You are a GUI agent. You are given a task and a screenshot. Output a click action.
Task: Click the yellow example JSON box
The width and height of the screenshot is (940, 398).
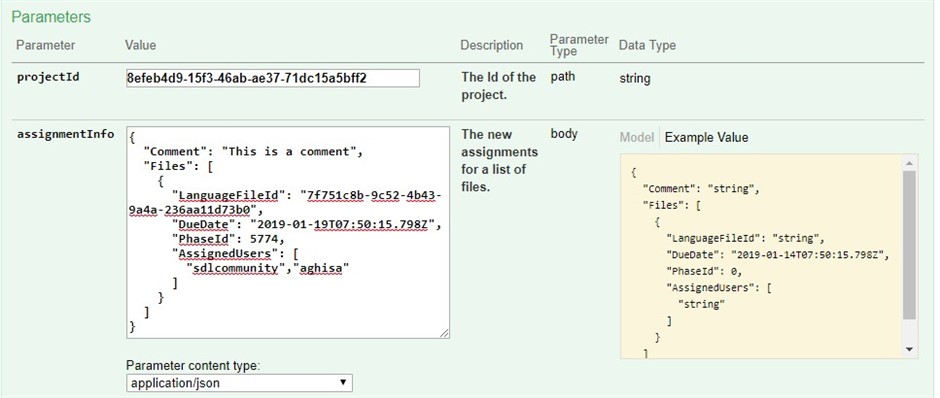761,257
